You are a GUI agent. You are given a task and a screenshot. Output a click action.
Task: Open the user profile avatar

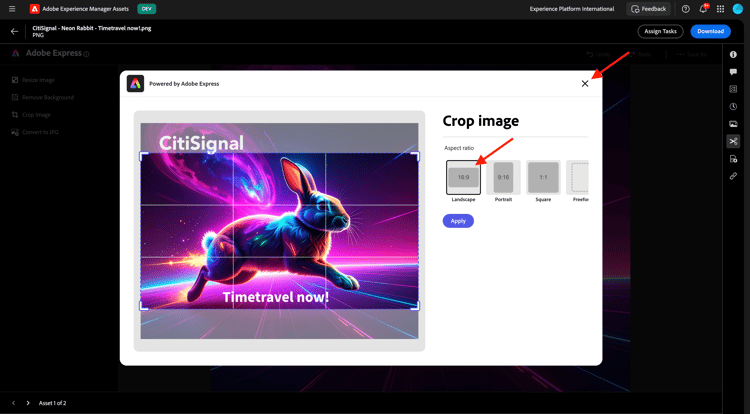(738, 9)
